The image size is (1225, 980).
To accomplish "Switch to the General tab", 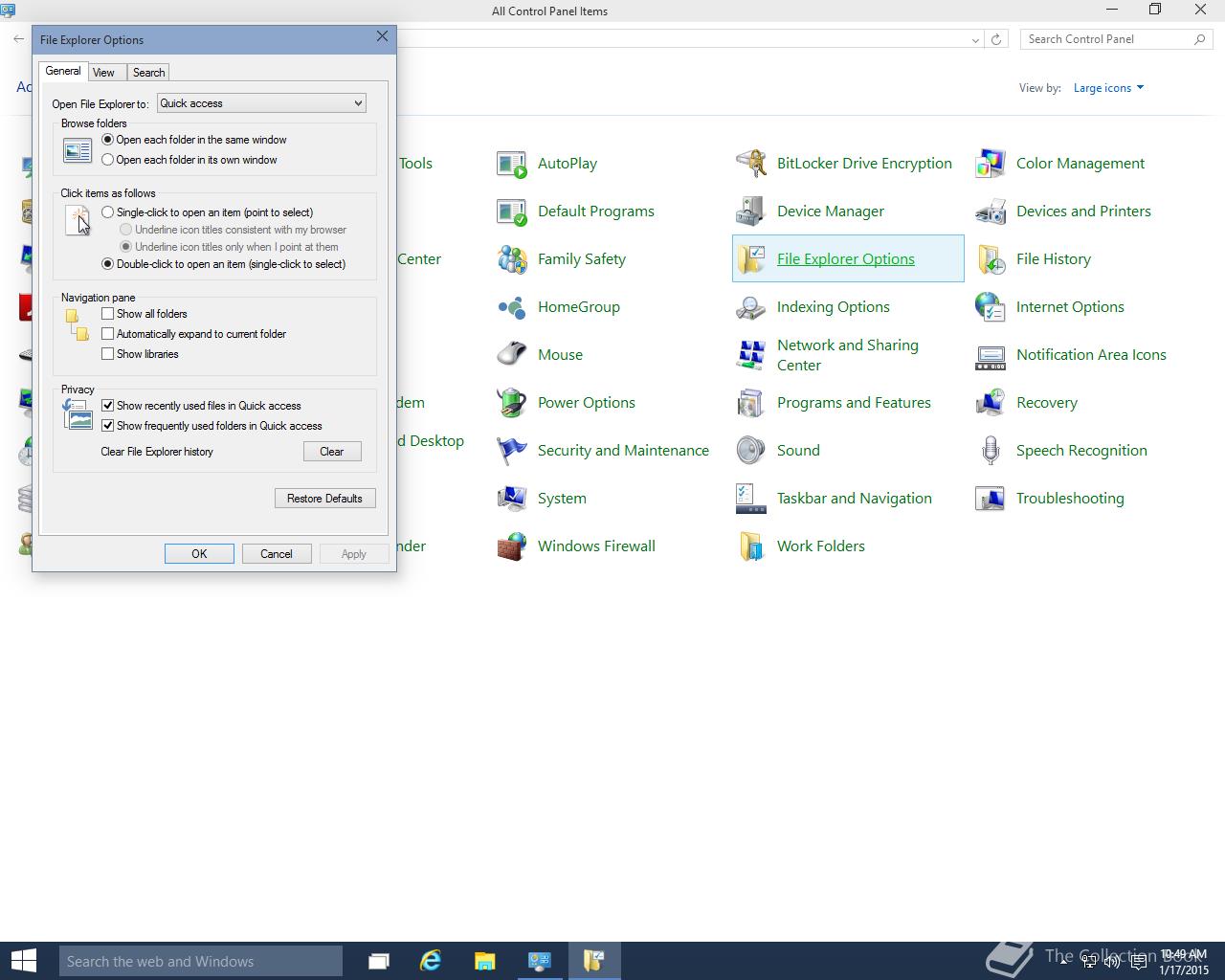I will click(x=63, y=71).
